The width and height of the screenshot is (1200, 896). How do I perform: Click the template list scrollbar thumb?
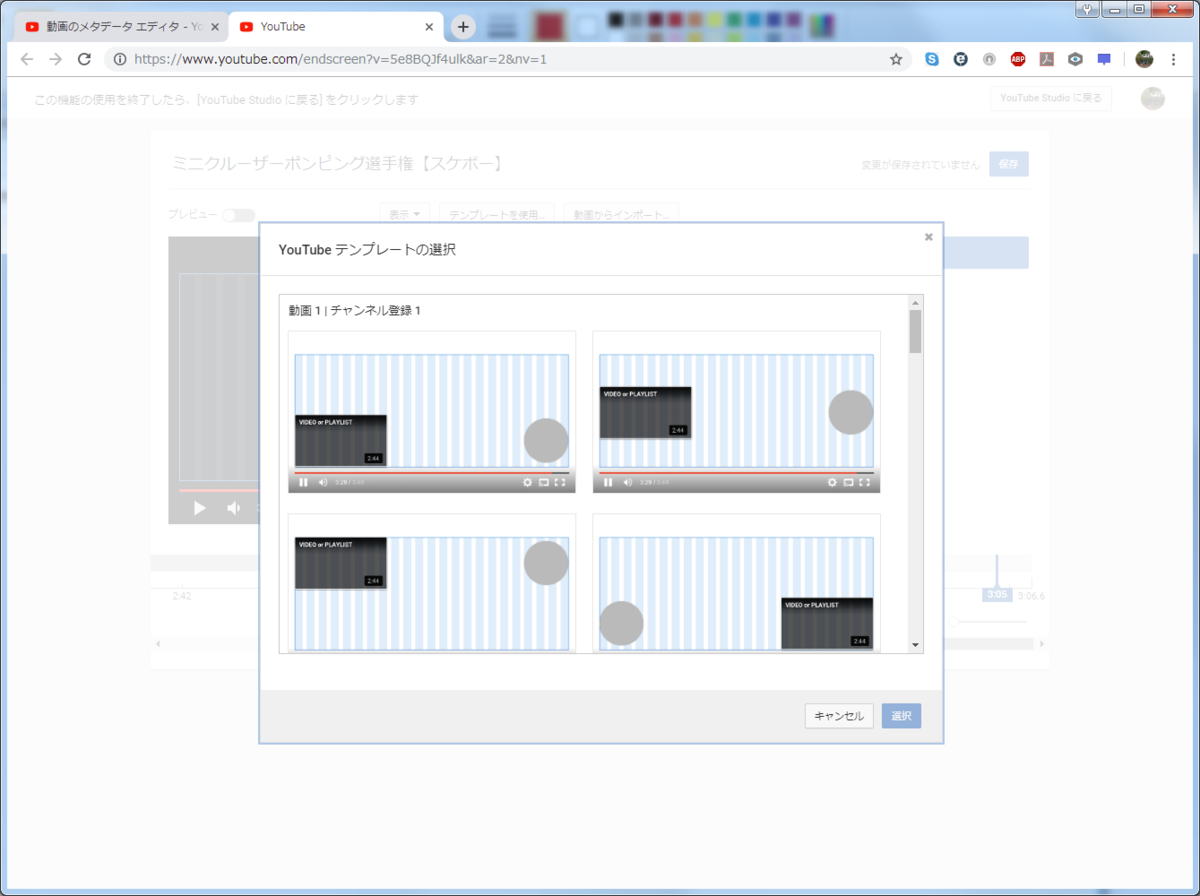click(915, 332)
